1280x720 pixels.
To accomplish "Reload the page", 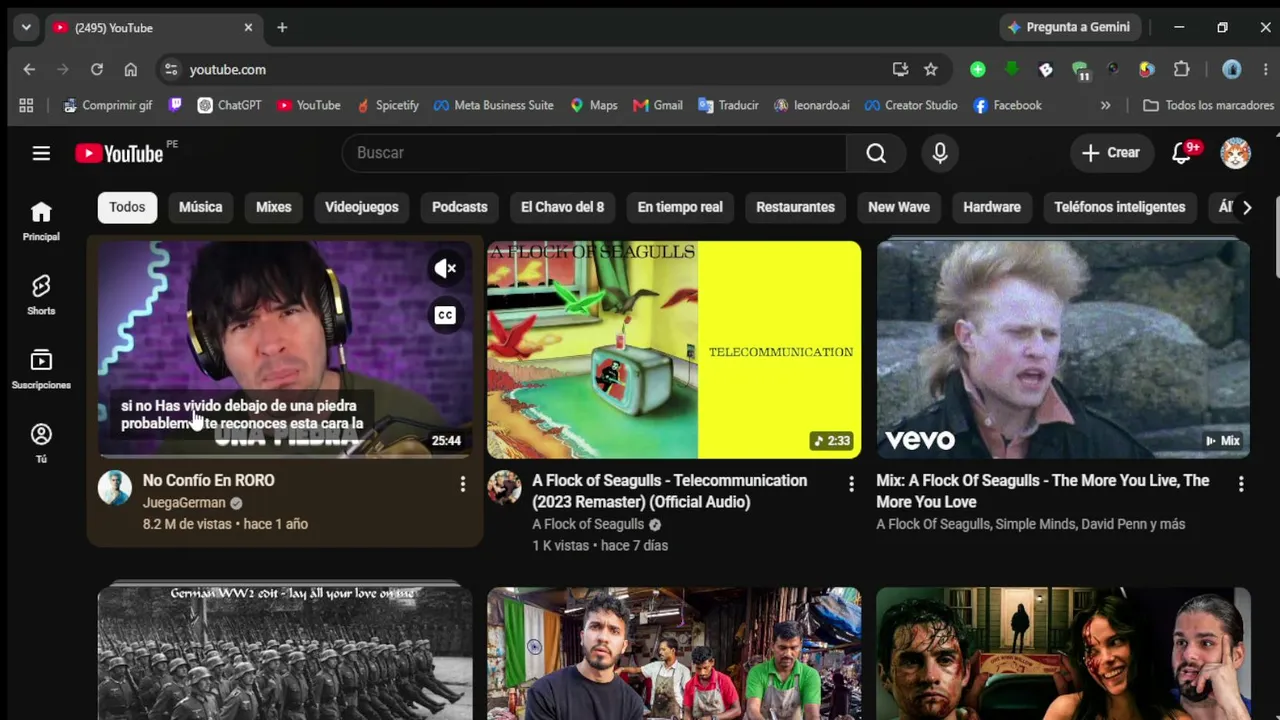I will point(97,69).
